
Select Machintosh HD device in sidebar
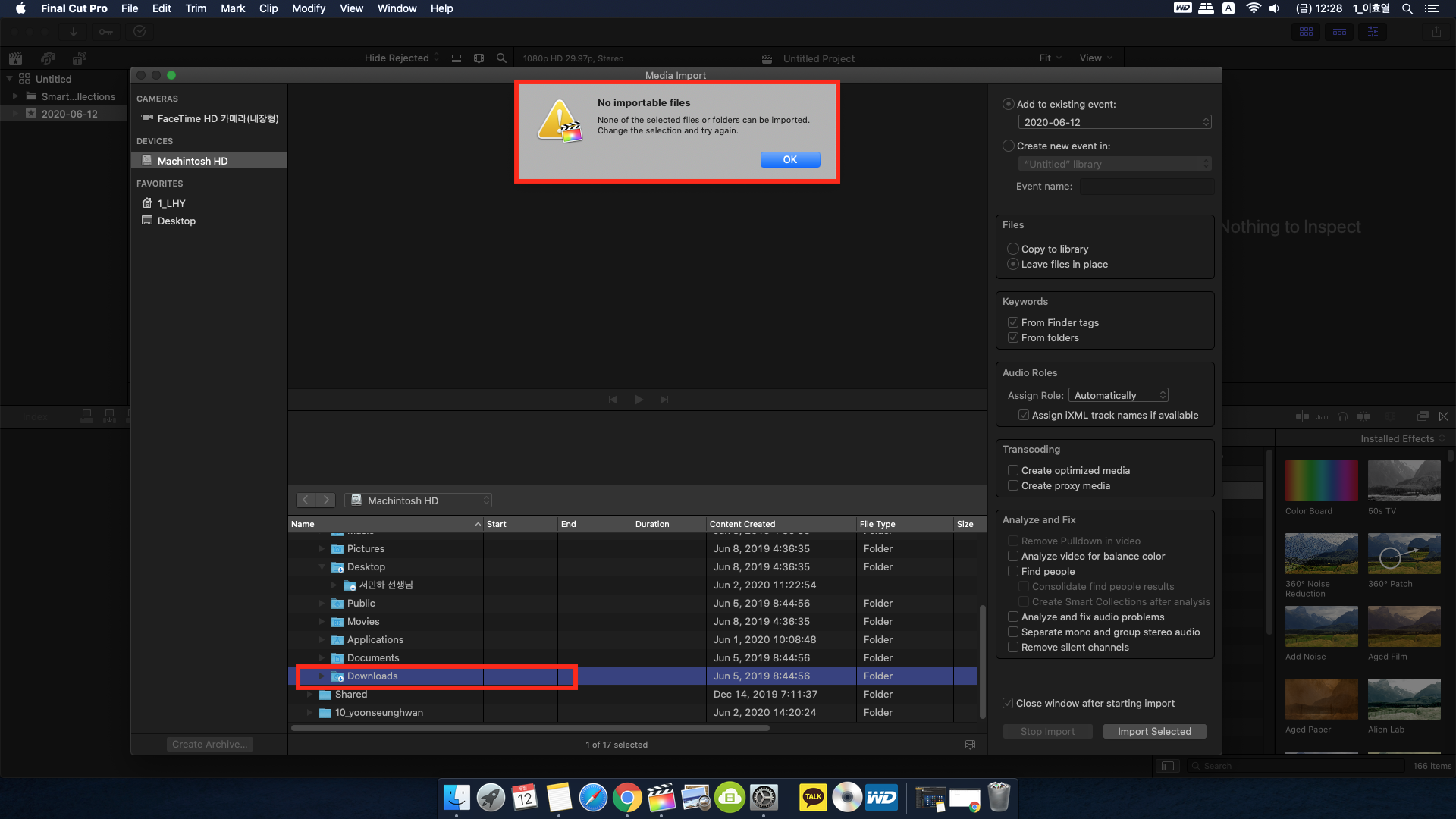(209, 161)
